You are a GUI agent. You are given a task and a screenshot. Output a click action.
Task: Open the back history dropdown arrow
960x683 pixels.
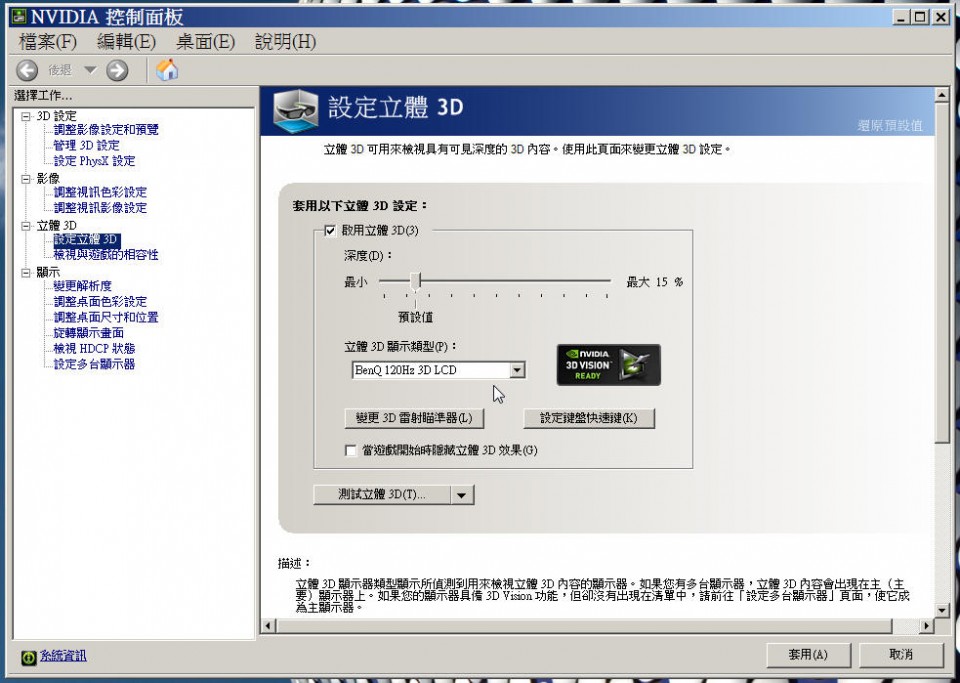click(90, 70)
